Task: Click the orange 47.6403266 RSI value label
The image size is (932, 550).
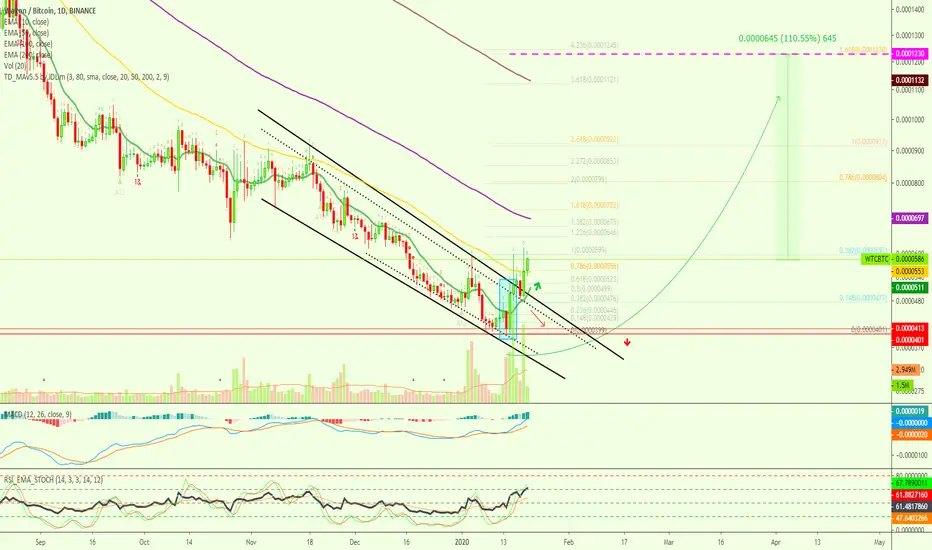Action: coord(911,518)
